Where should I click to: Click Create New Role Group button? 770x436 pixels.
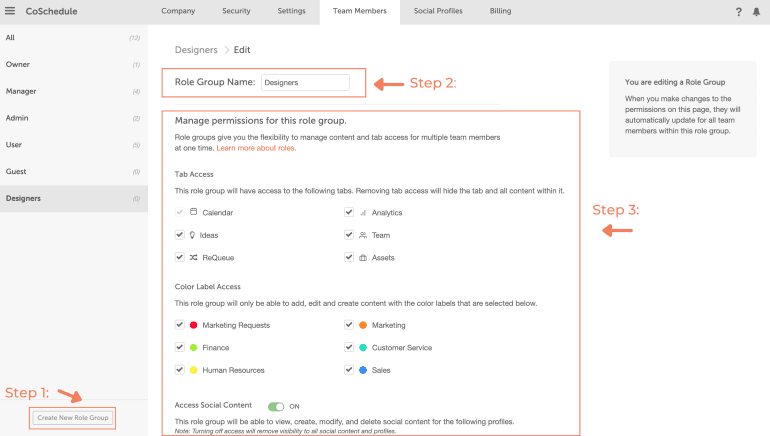point(72,417)
